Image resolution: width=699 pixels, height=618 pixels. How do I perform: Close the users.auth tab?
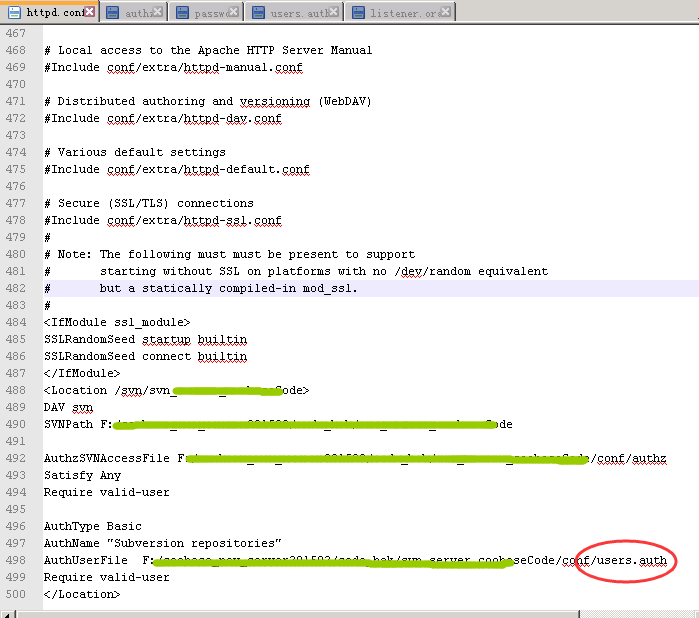coord(333,12)
